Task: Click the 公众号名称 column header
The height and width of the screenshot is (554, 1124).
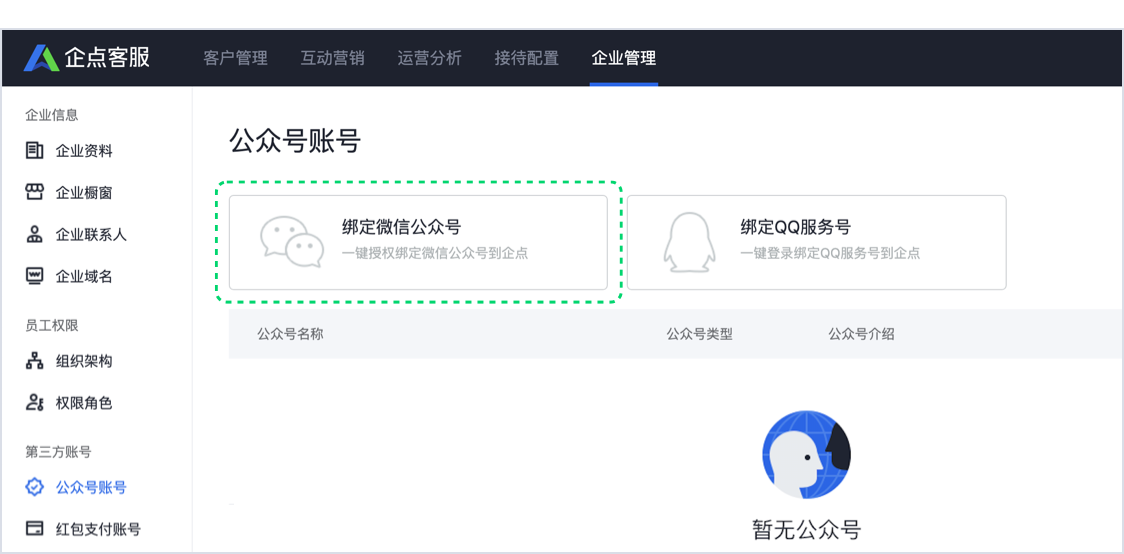Action: pos(290,334)
